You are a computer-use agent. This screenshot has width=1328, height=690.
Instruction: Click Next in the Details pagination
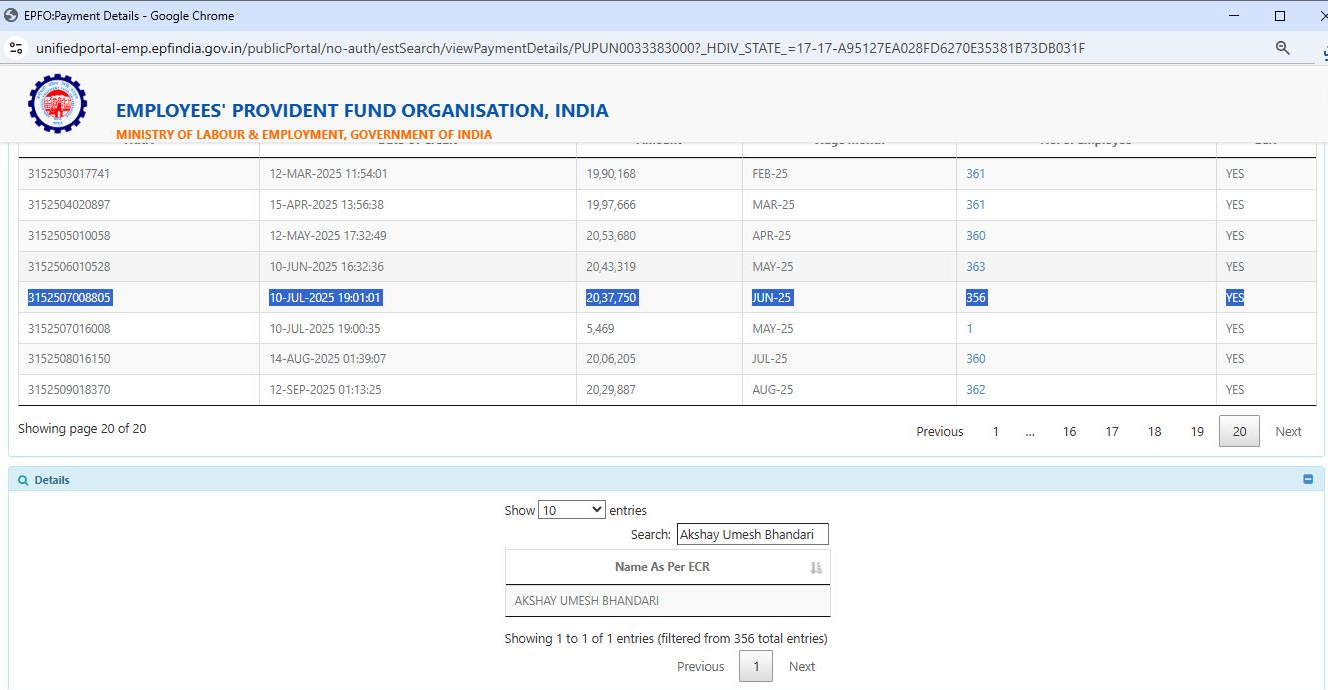tap(801, 667)
